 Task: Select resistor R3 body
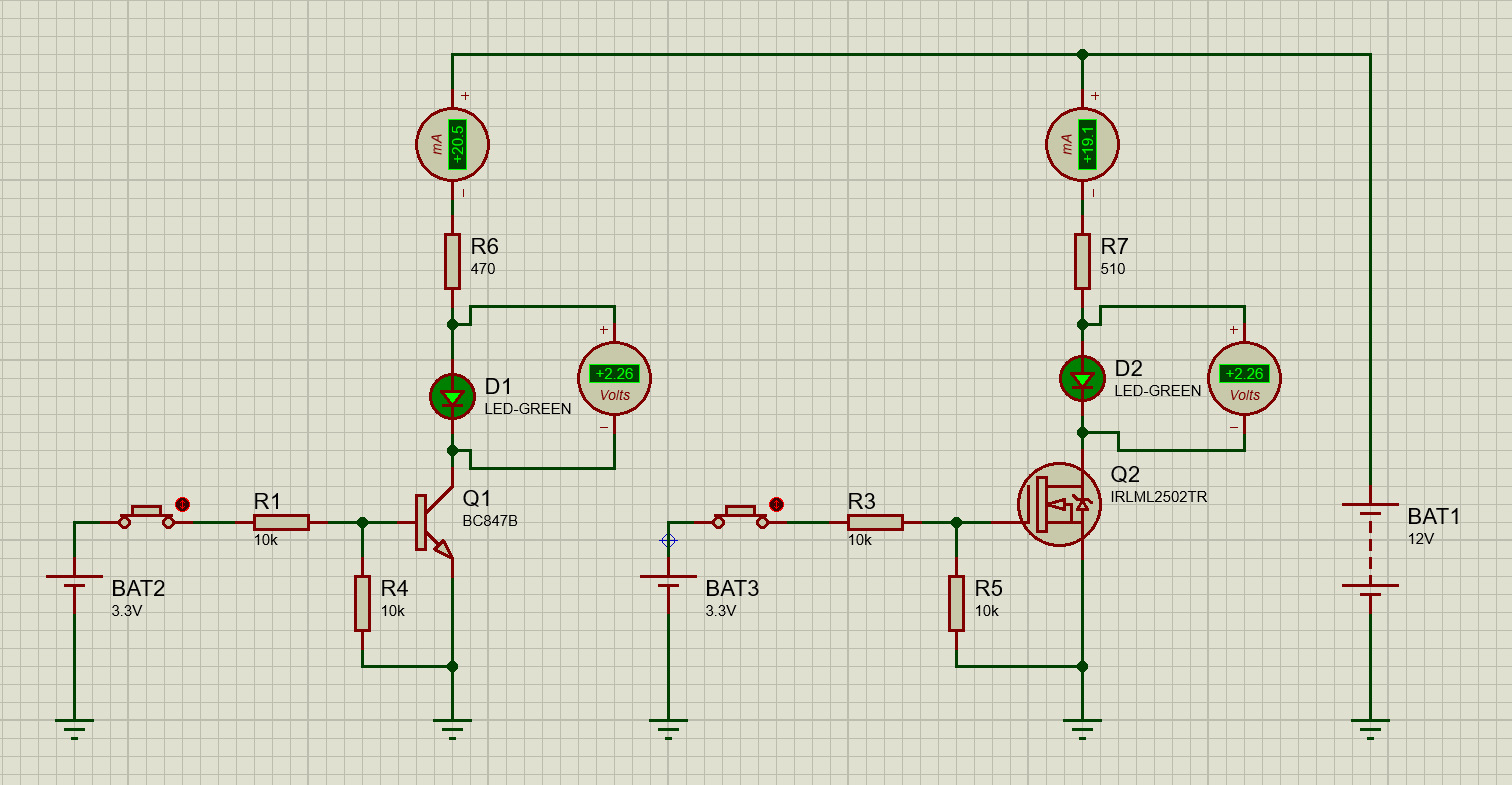875,522
